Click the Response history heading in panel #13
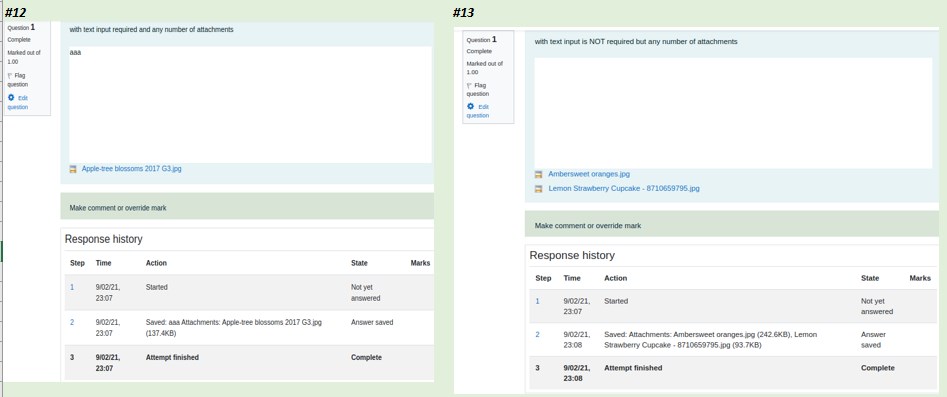 point(572,255)
